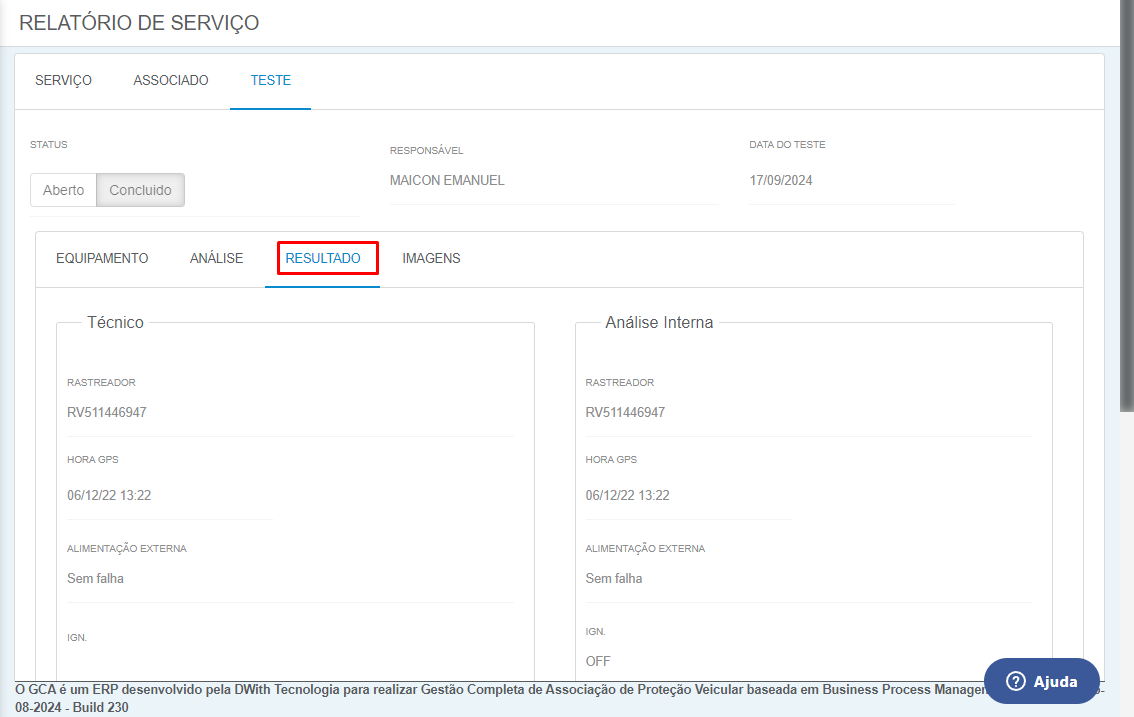Set status to Aberto

tap(63, 190)
